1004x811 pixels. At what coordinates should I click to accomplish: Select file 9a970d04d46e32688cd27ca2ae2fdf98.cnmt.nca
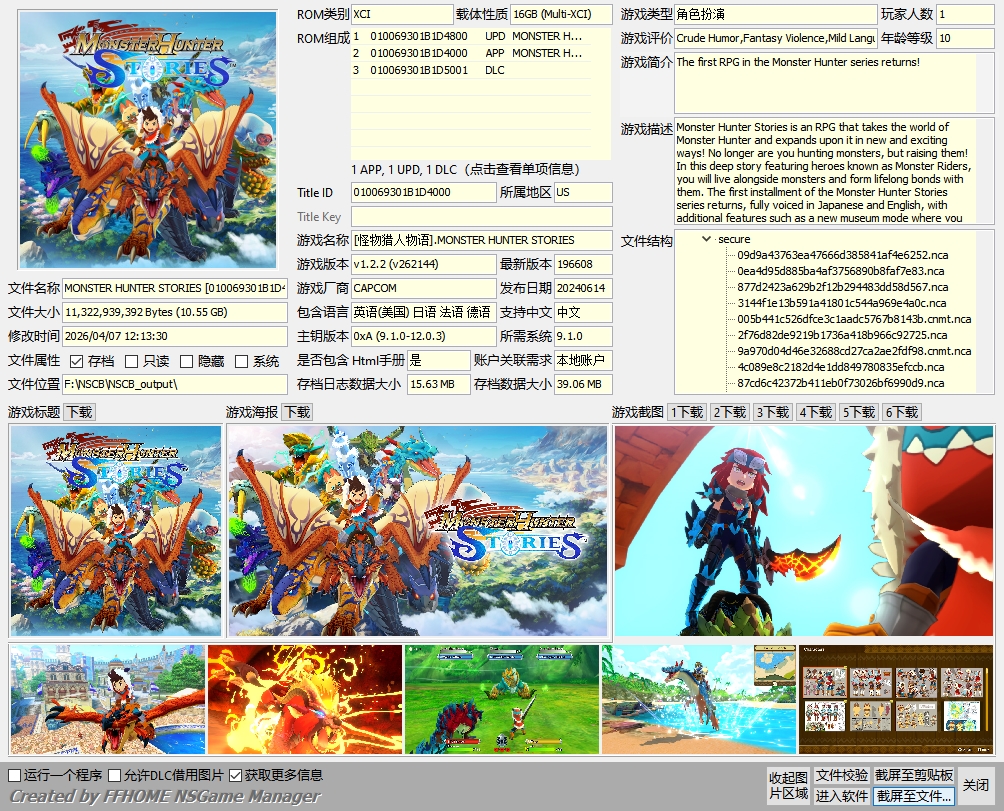[854, 351]
